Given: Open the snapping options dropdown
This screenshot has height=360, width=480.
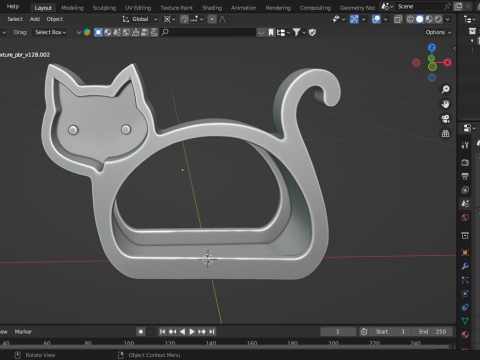Looking at the screenshot, I should point(197,19).
